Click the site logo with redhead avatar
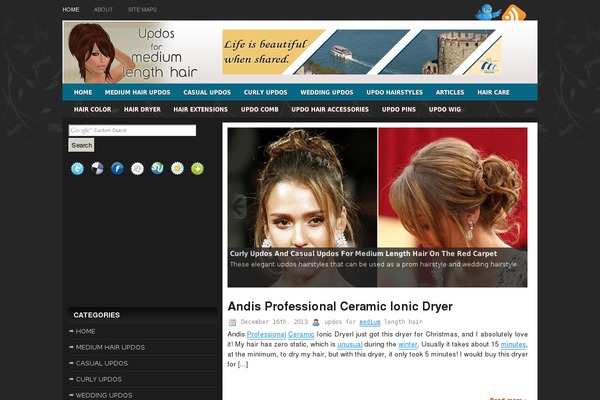600x400 pixels. [x=132, y=52]
